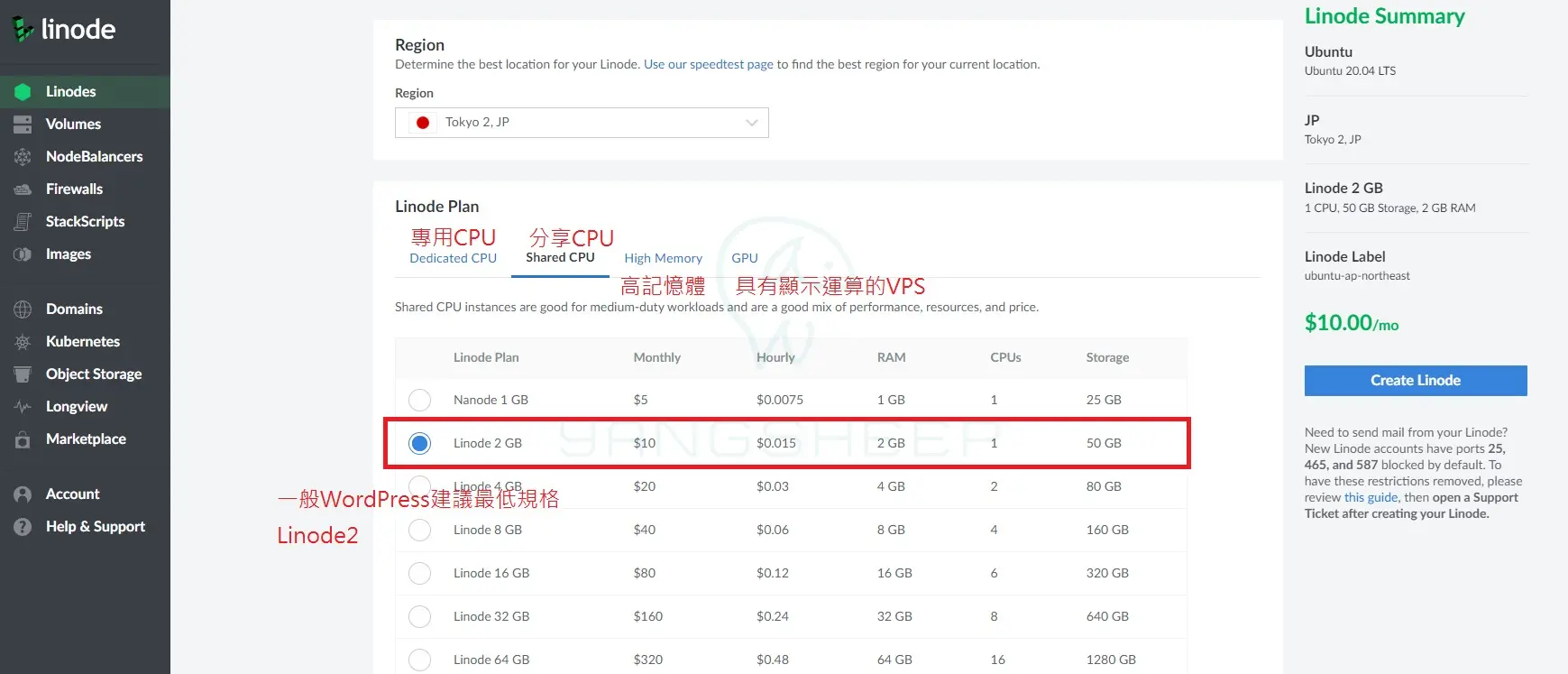
Task: Switch to the High Memory tab
Action: click(x=663, y=258)
